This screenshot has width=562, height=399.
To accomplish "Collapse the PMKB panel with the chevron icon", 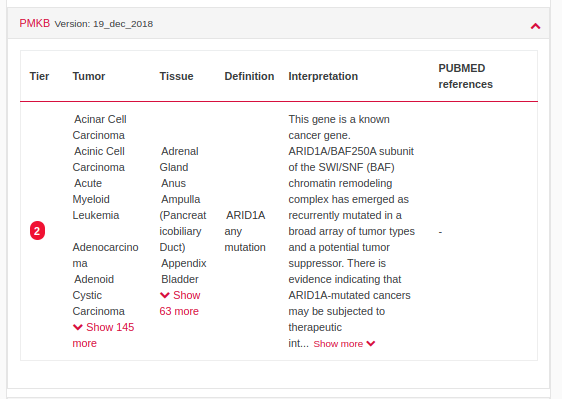I will [x=535, y=26].
